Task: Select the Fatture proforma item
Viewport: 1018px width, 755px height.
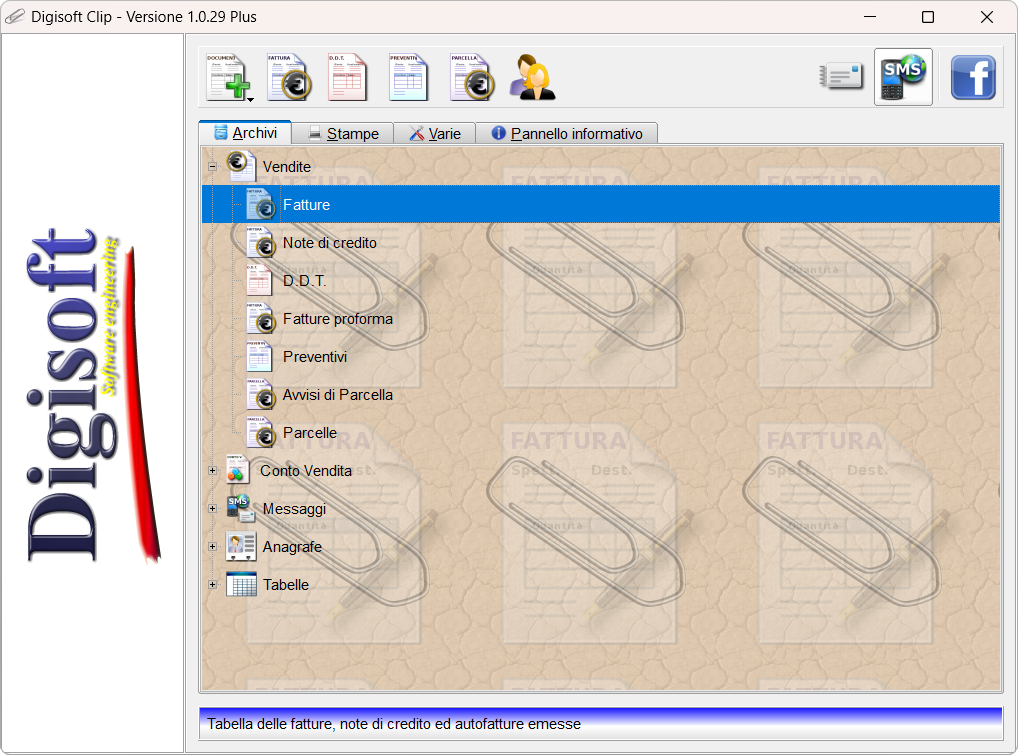Action: coord(338,319)
